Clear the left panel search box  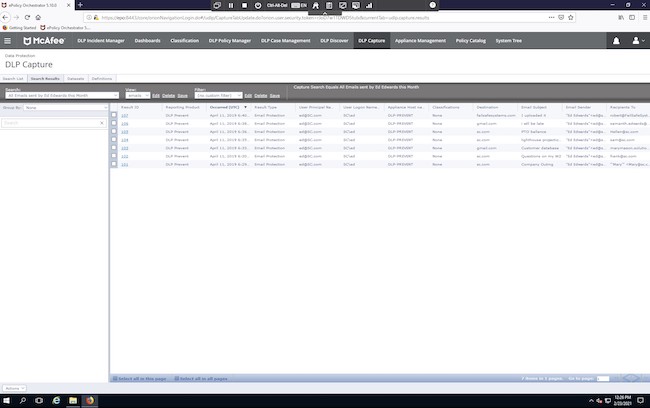(102, 123)
